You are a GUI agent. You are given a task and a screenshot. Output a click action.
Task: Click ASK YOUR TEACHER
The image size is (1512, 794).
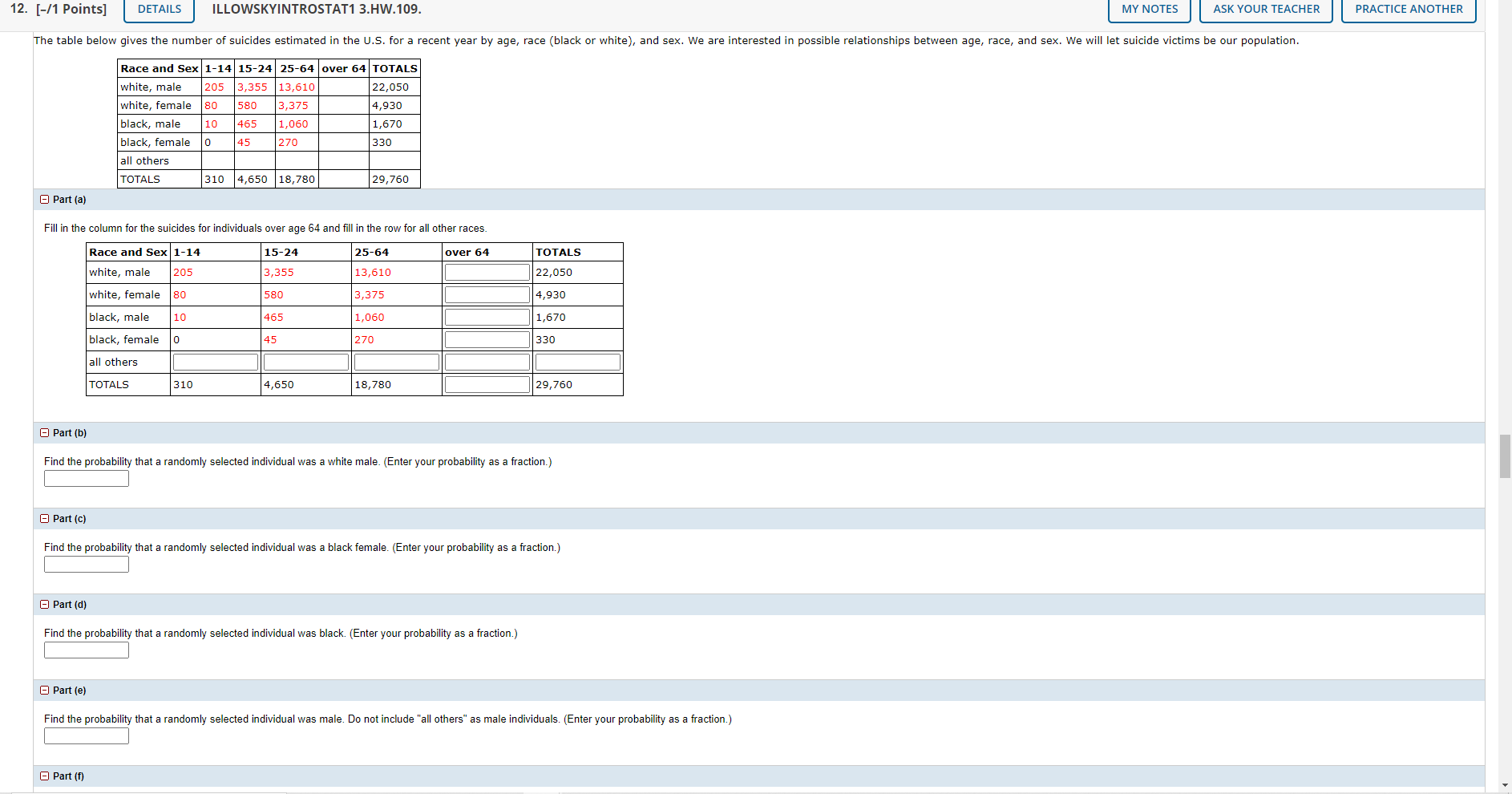click(1265, 9)
